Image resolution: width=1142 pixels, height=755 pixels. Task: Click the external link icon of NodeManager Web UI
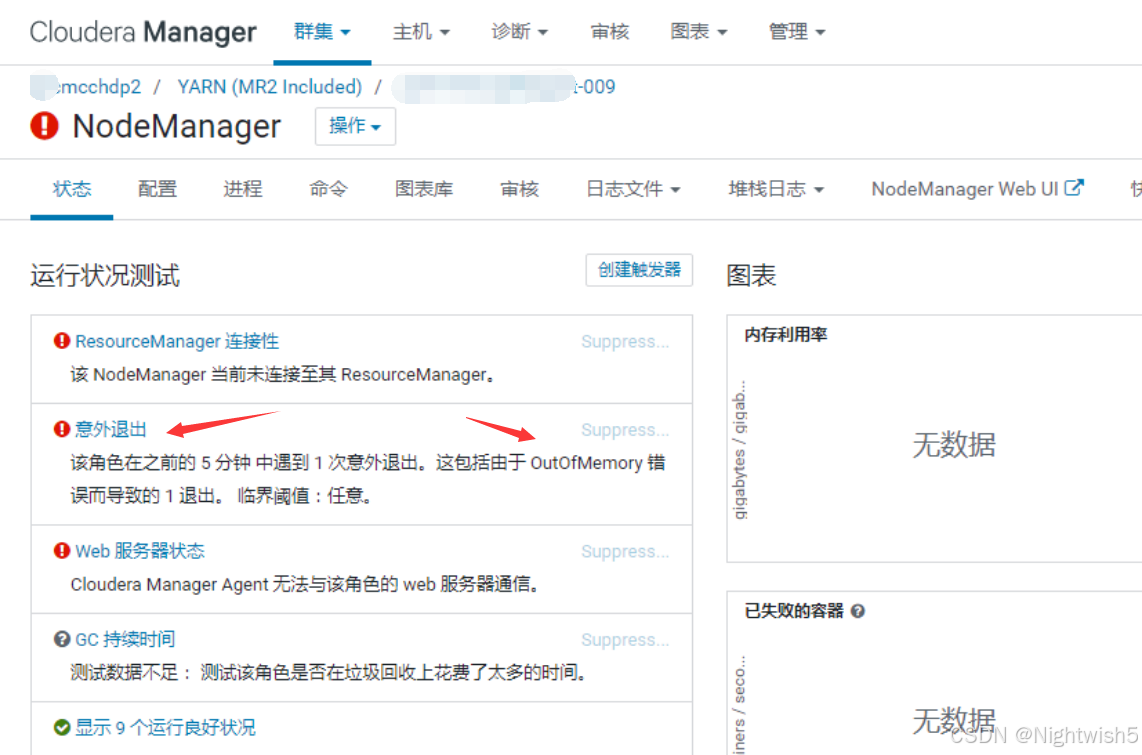coord(1074,188)
